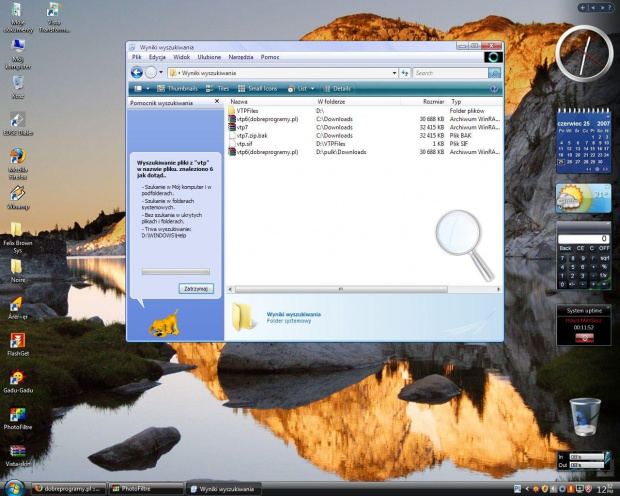This screenshot has width=620, height=496.
Task: Click the round Forward navigation button
Action: [x=151, y=73]
